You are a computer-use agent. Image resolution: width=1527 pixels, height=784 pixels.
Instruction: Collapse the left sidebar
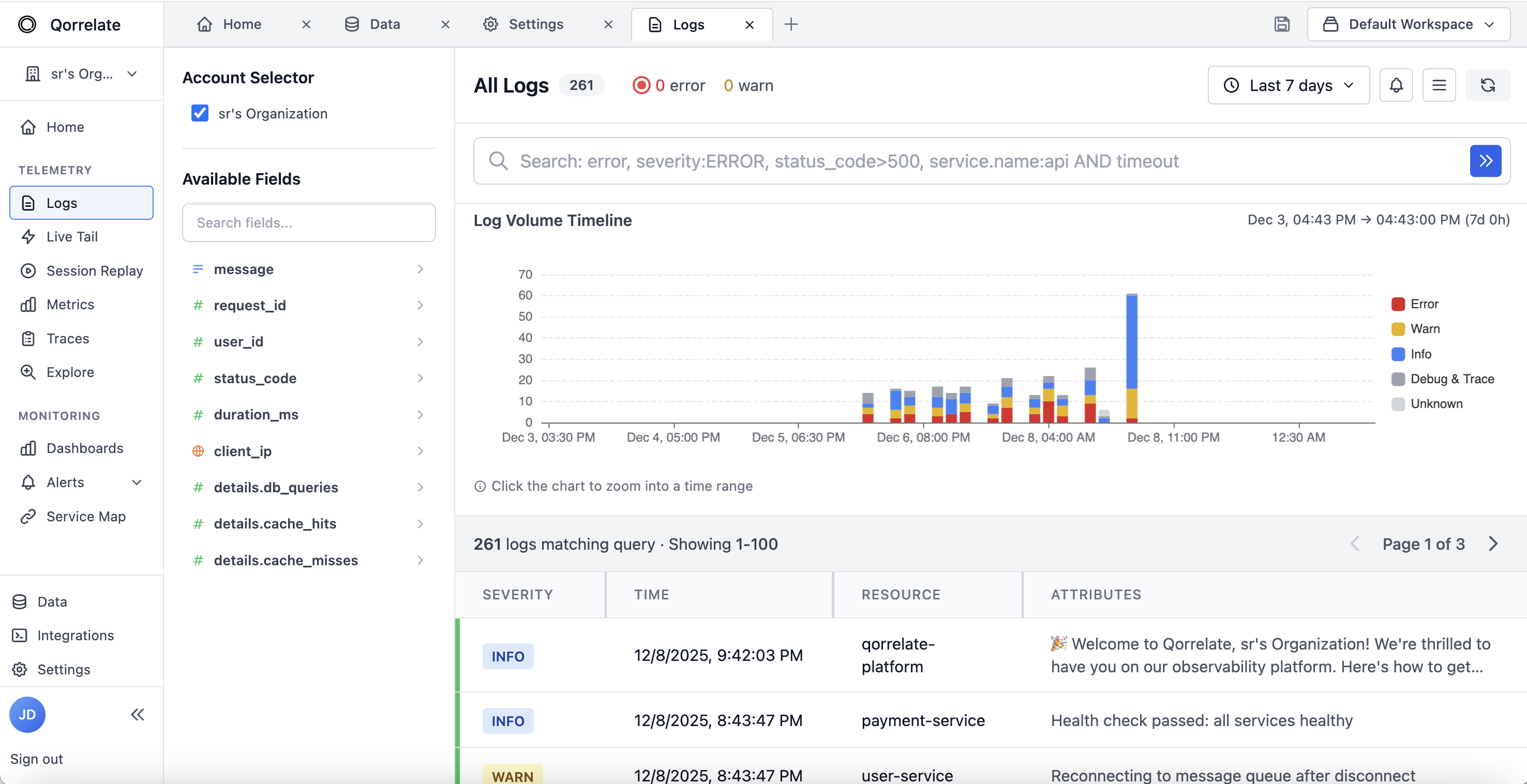coord(137,714)
